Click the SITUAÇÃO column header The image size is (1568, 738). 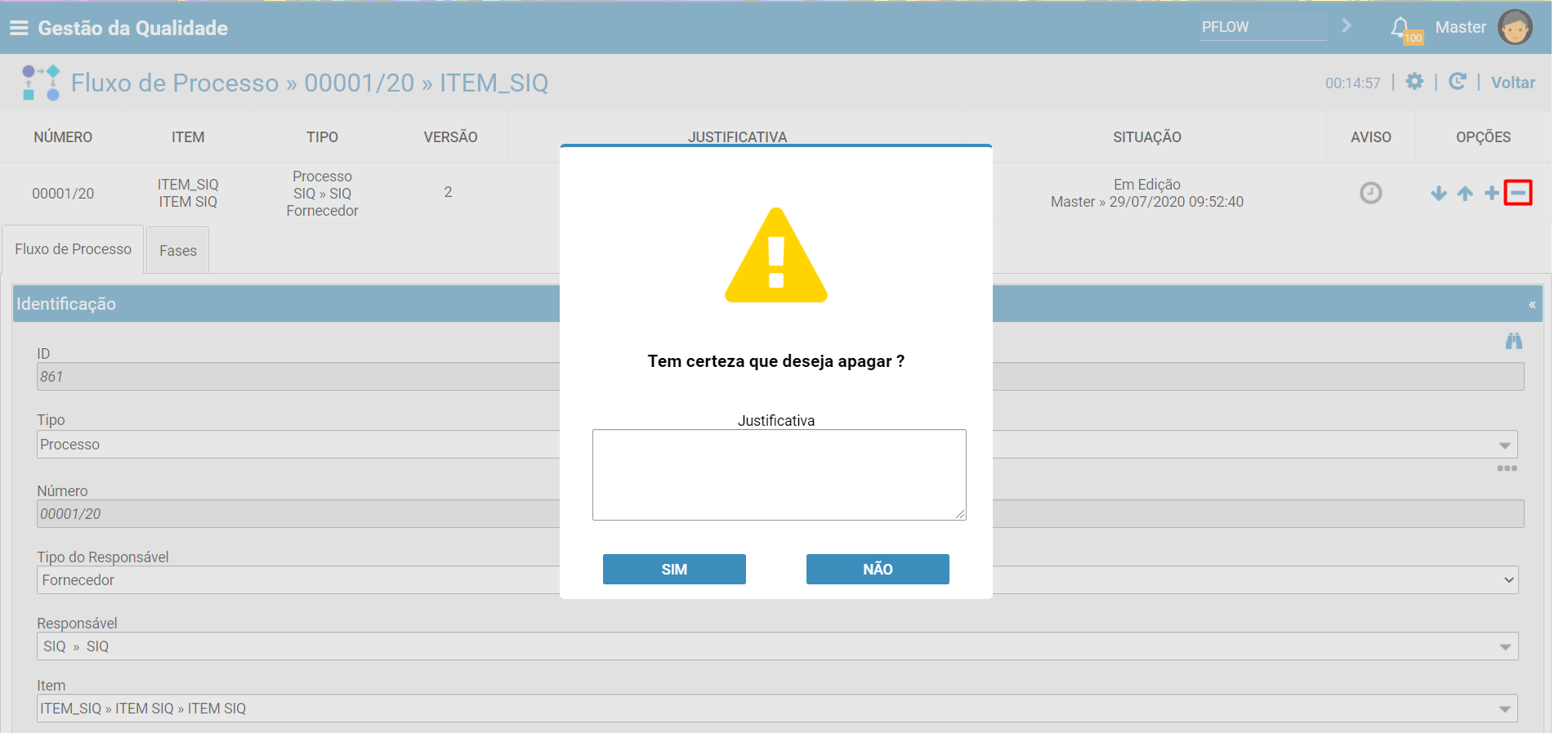pyautogui.click(x=1147, y=137)
